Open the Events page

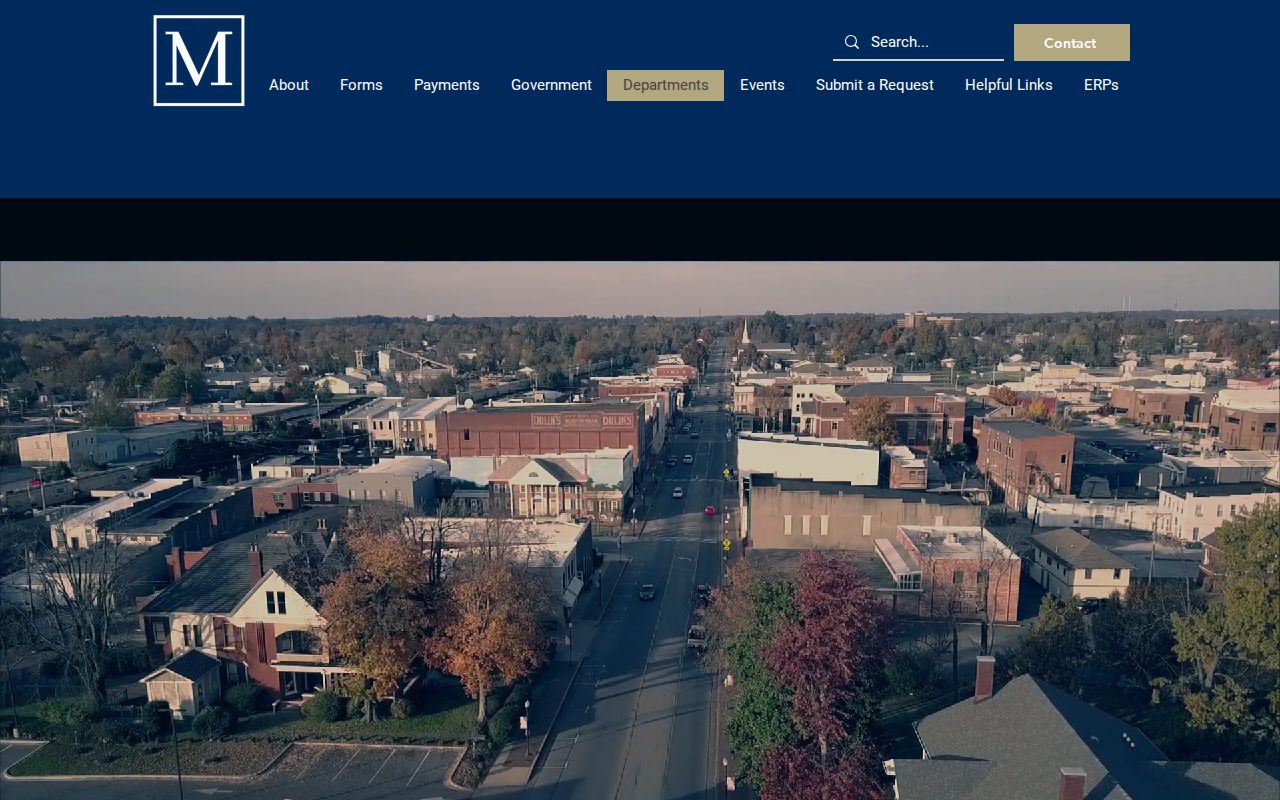point(762,85)
